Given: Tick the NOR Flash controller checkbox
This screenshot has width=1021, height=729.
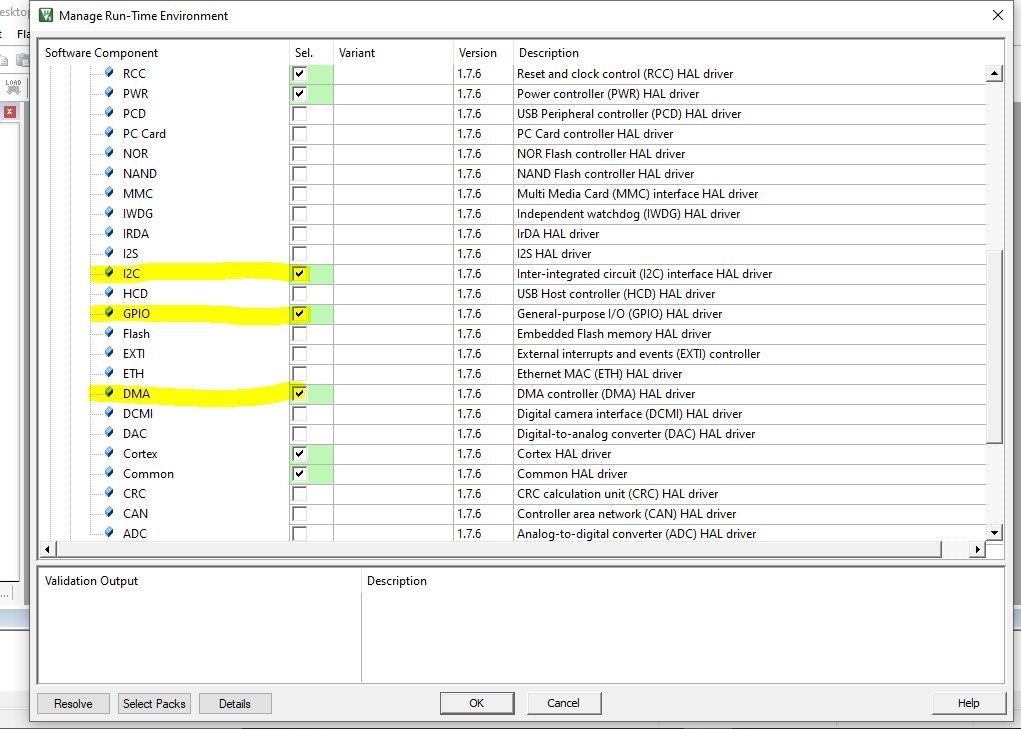Looking at the screenshot, I should point(300,154).
